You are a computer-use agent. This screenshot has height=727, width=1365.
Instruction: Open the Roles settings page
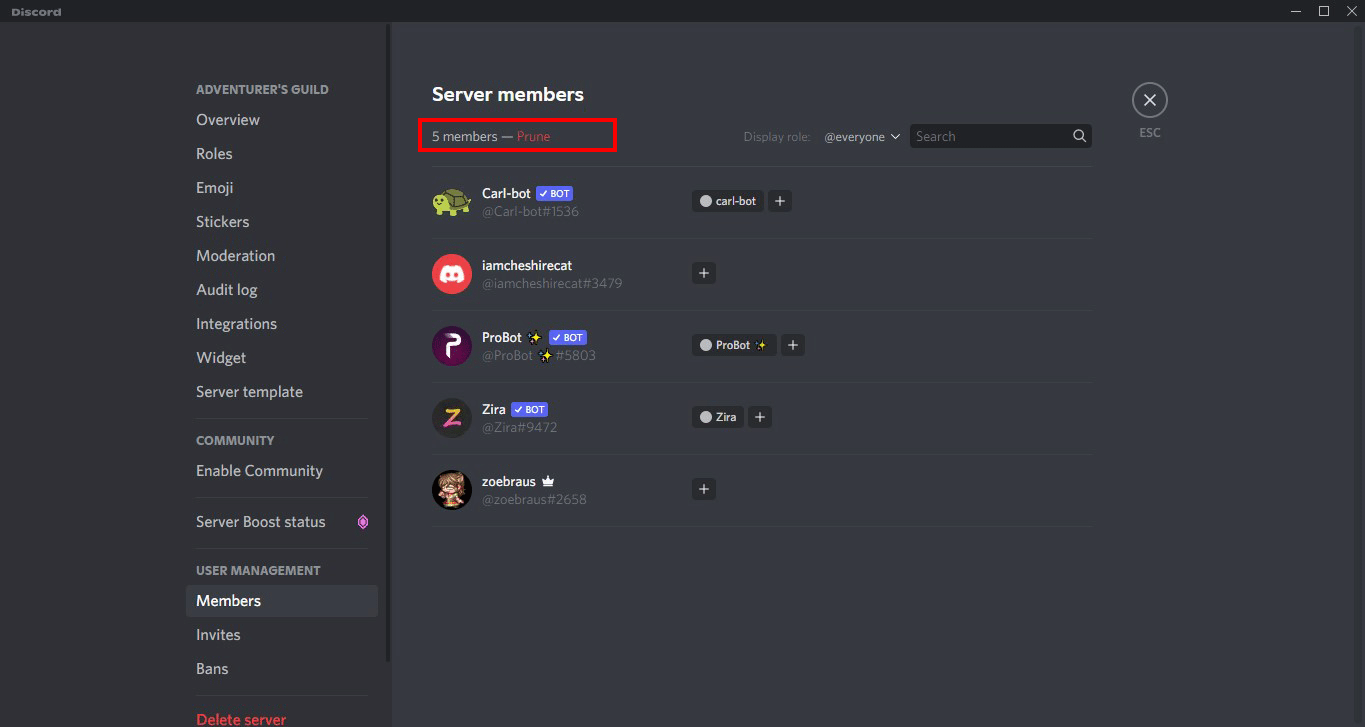(214, 154)
